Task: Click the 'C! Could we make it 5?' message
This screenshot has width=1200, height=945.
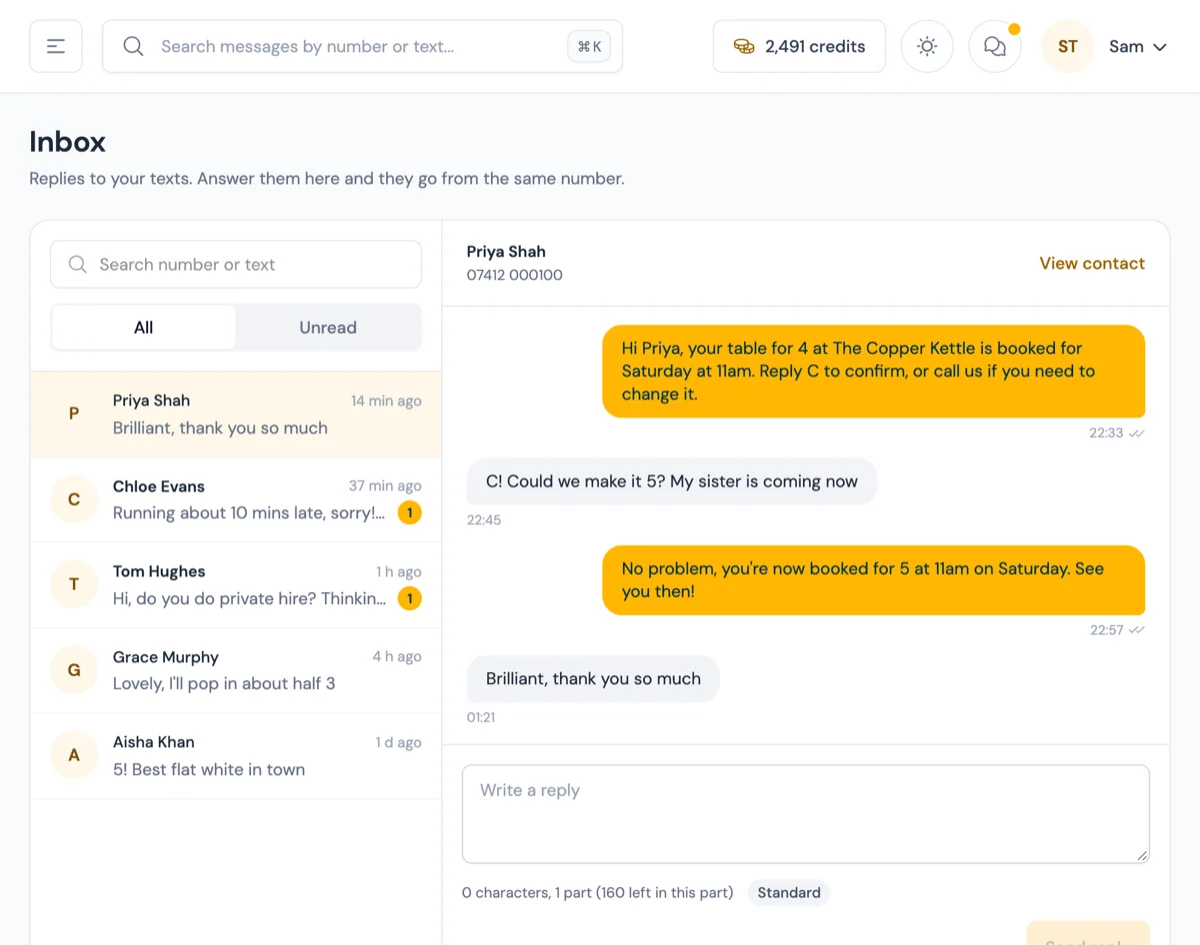Action: pyautogui.click(x=672, y=481)
